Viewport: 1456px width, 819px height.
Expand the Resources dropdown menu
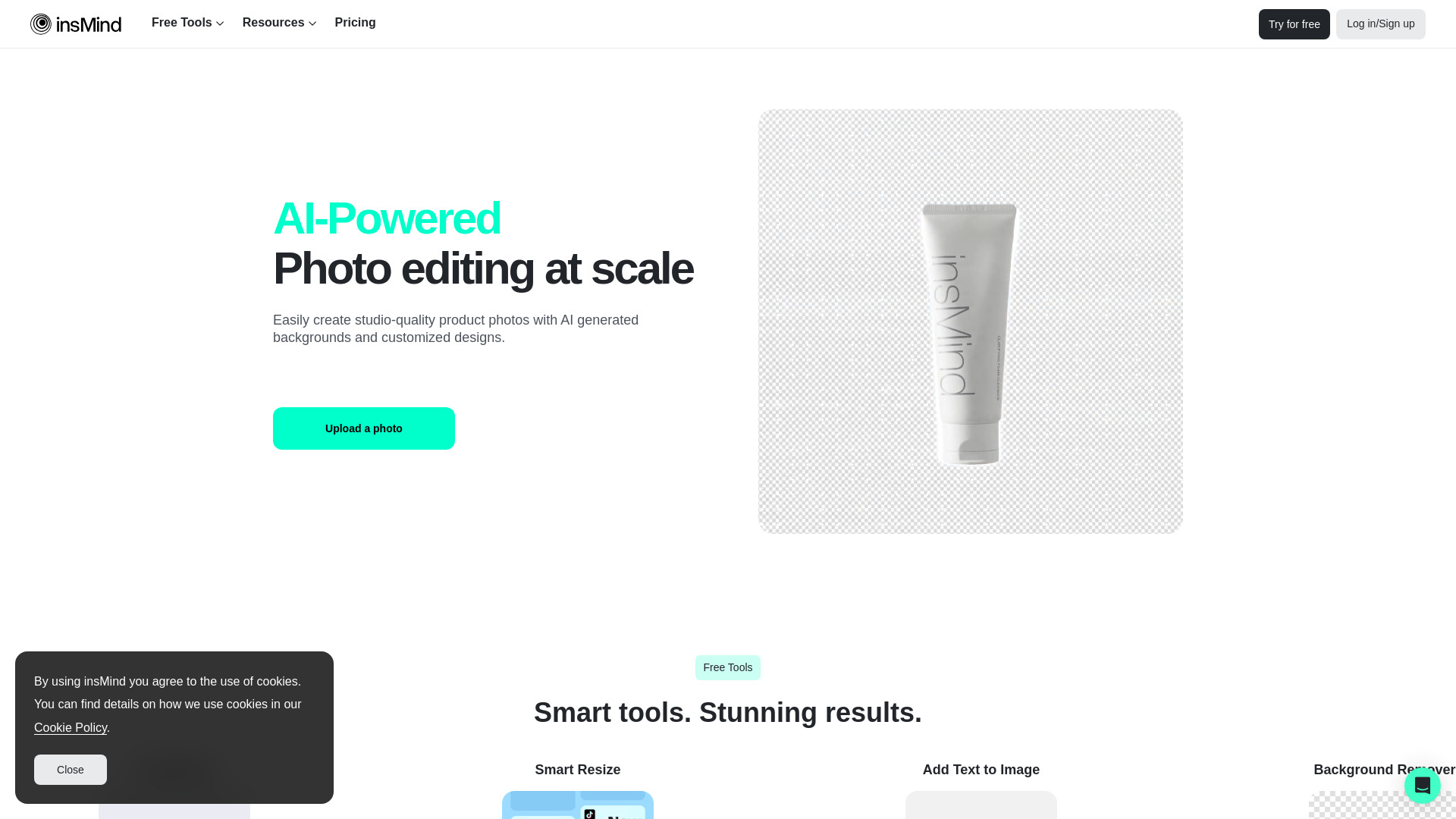[x=279, y=22]
